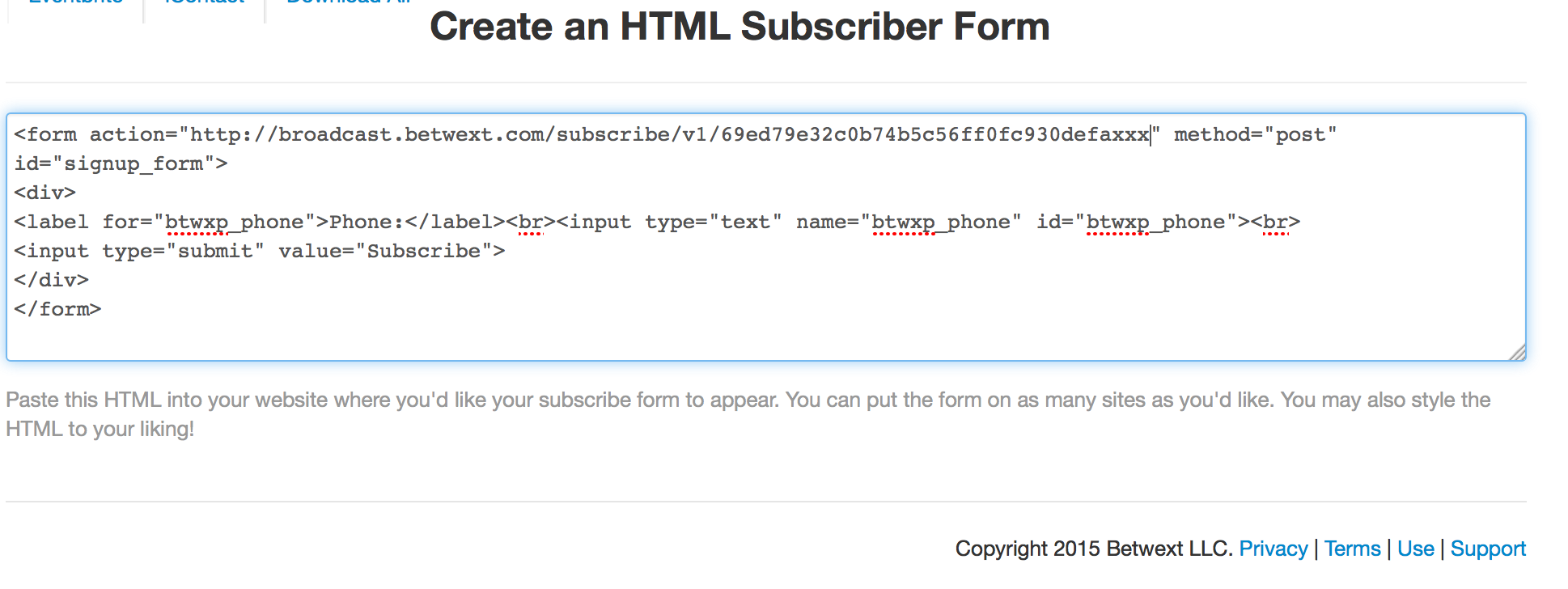This screenshot has height=589, width=1568.
Task: Follow the Use link in footer
Action: (1415, 549)
